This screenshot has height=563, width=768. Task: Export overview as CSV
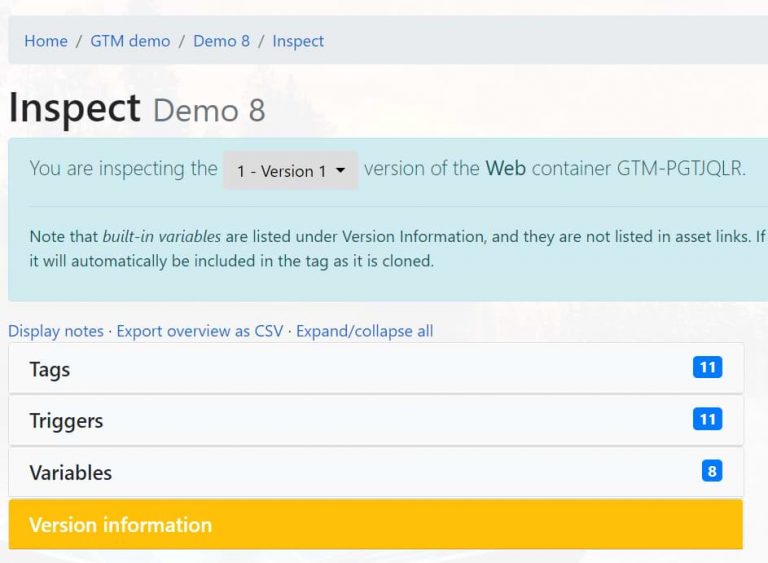click(x=200, y=331)
